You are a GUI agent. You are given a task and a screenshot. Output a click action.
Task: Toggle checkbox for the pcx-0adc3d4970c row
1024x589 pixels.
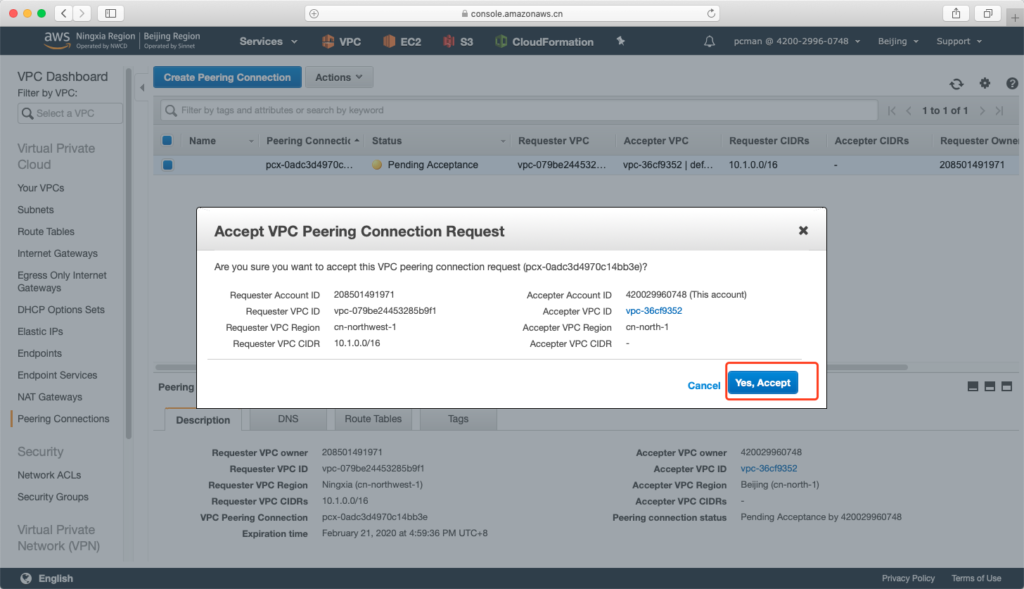click(167, 165)
